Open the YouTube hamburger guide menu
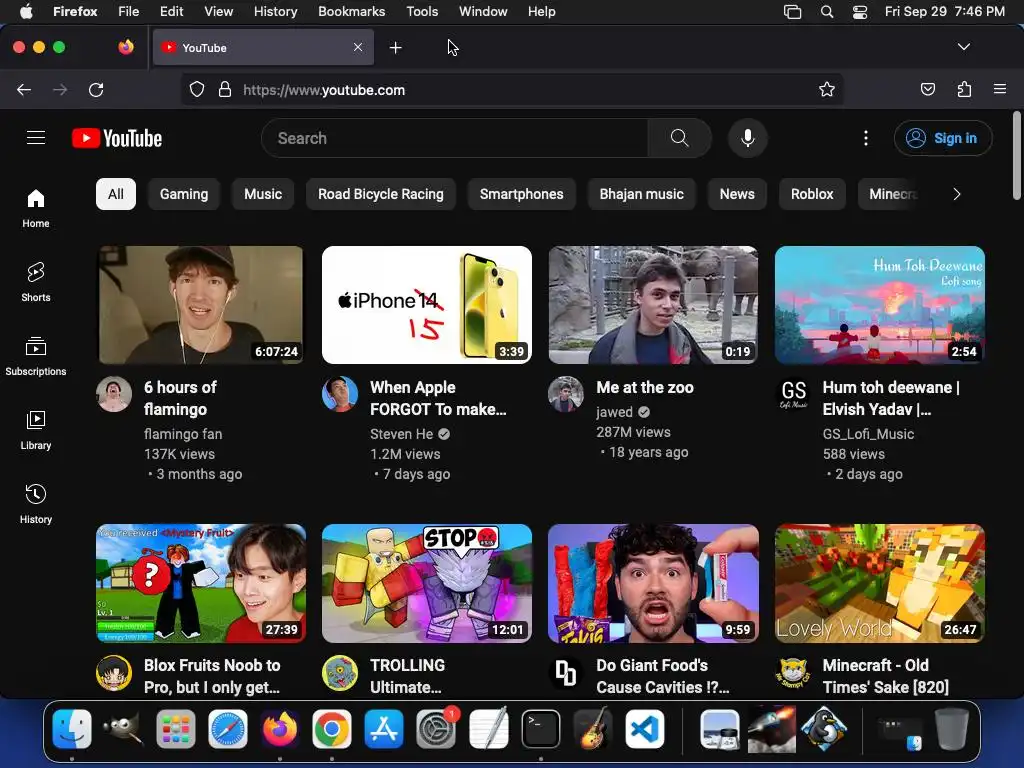Viewport: 1024px width, 768px height. tap(36, 138)
